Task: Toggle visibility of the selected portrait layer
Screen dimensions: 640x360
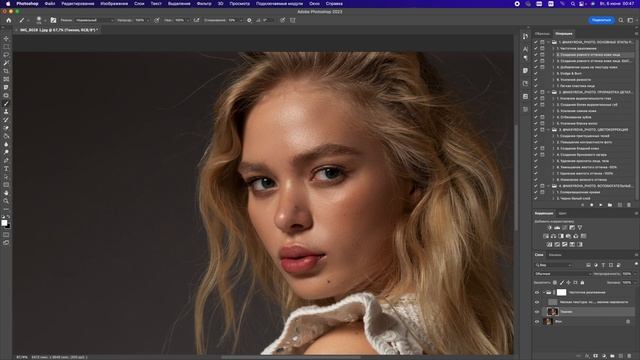Action: click(x=537, y=312)
